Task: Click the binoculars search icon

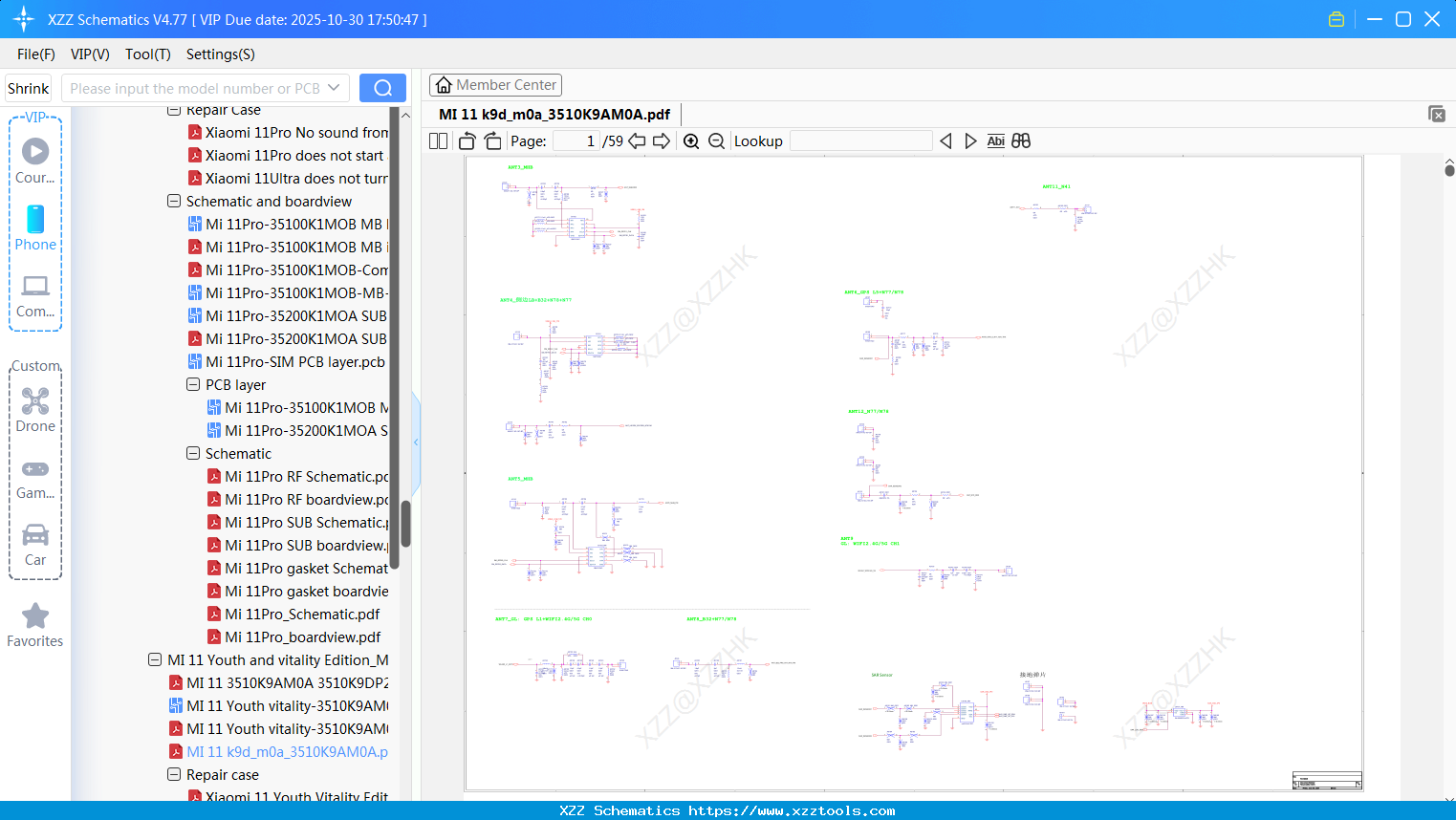Action: [x=1021, y=141]
